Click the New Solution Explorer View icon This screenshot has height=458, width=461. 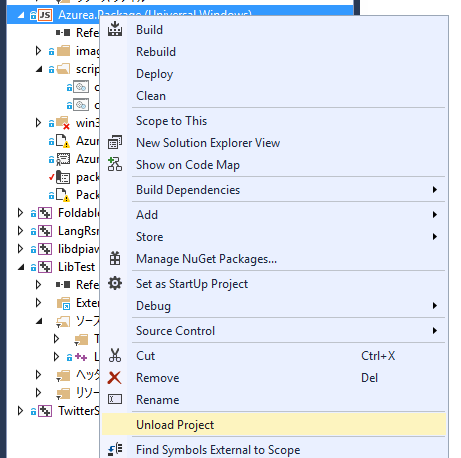click(115, 143)
